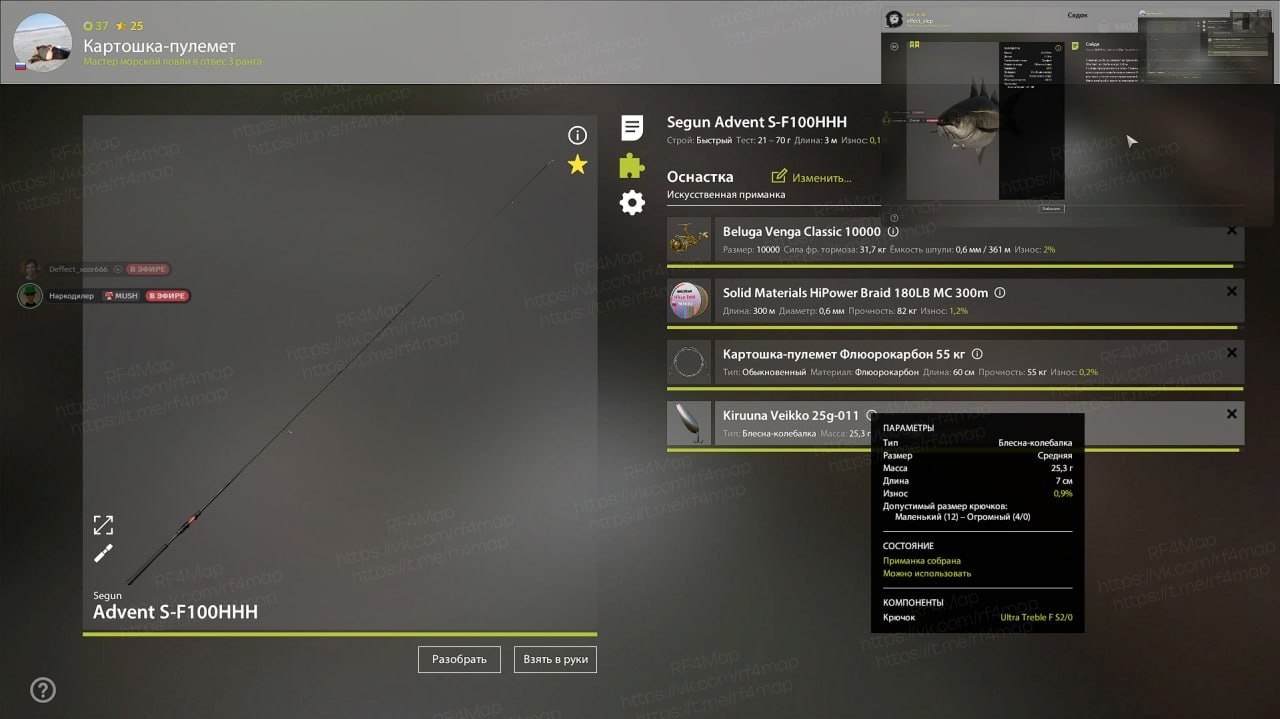
Task: Remove the Флюорокарбон 55 кг leader
Action: tap(1232, 353)
